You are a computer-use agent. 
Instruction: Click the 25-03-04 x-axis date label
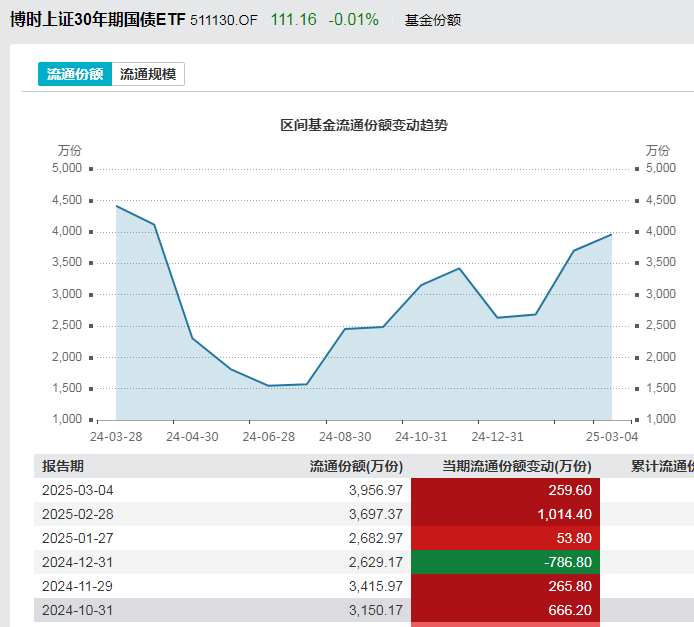[x=612, y=437]
